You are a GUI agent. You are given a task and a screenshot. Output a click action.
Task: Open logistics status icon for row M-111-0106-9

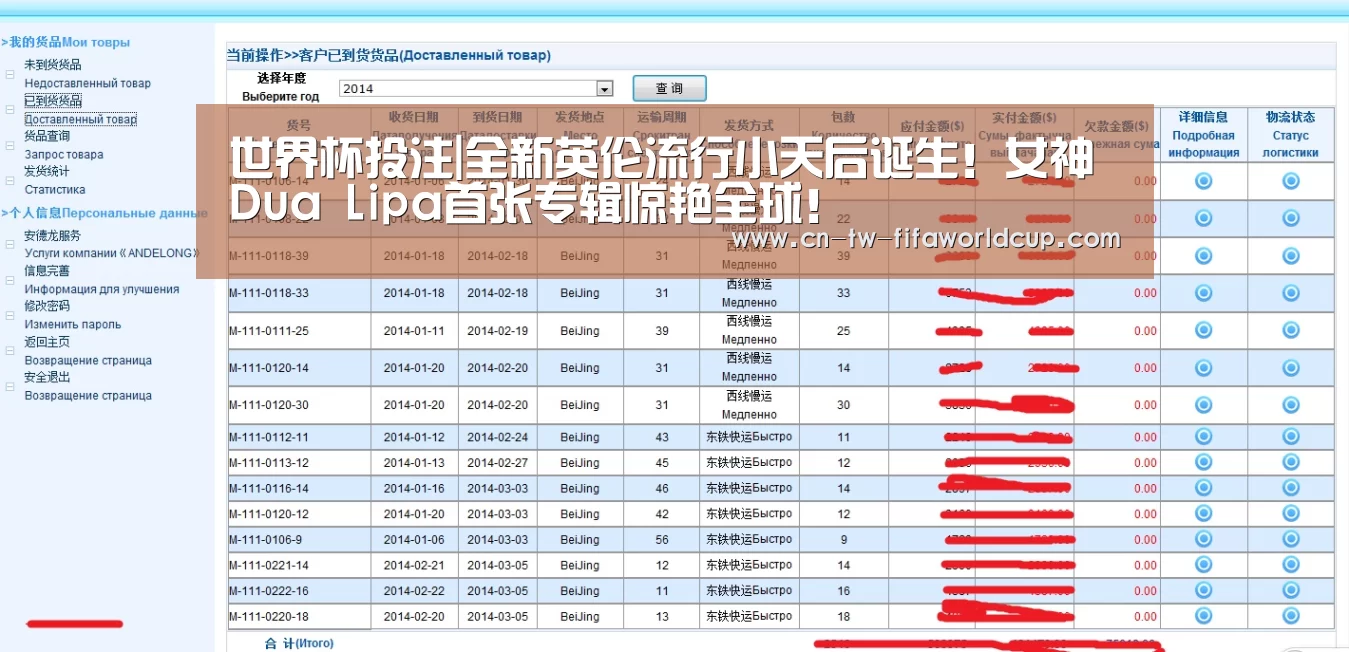pos(1291,539)
